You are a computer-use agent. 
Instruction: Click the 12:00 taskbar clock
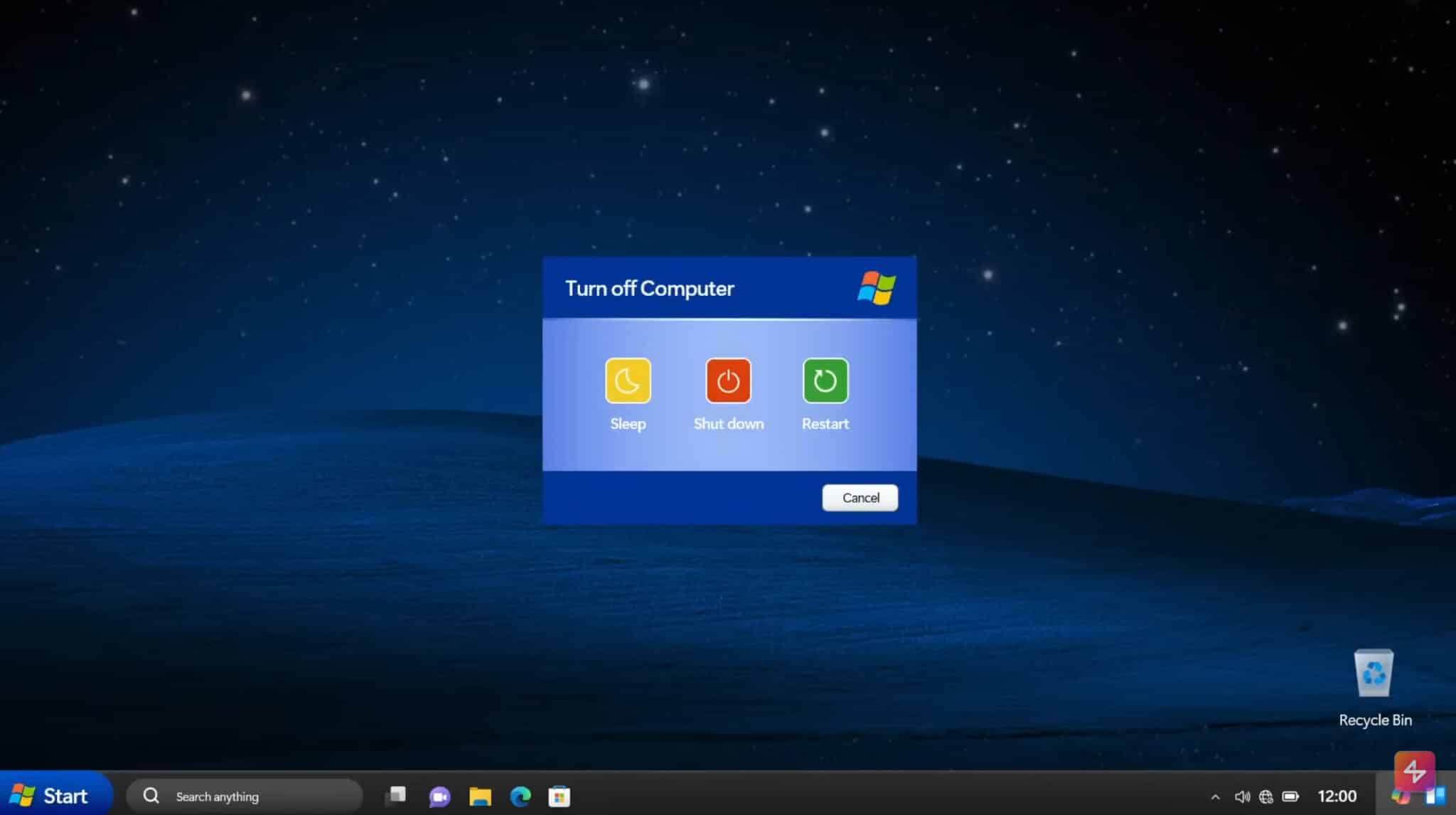[1337, 796]
